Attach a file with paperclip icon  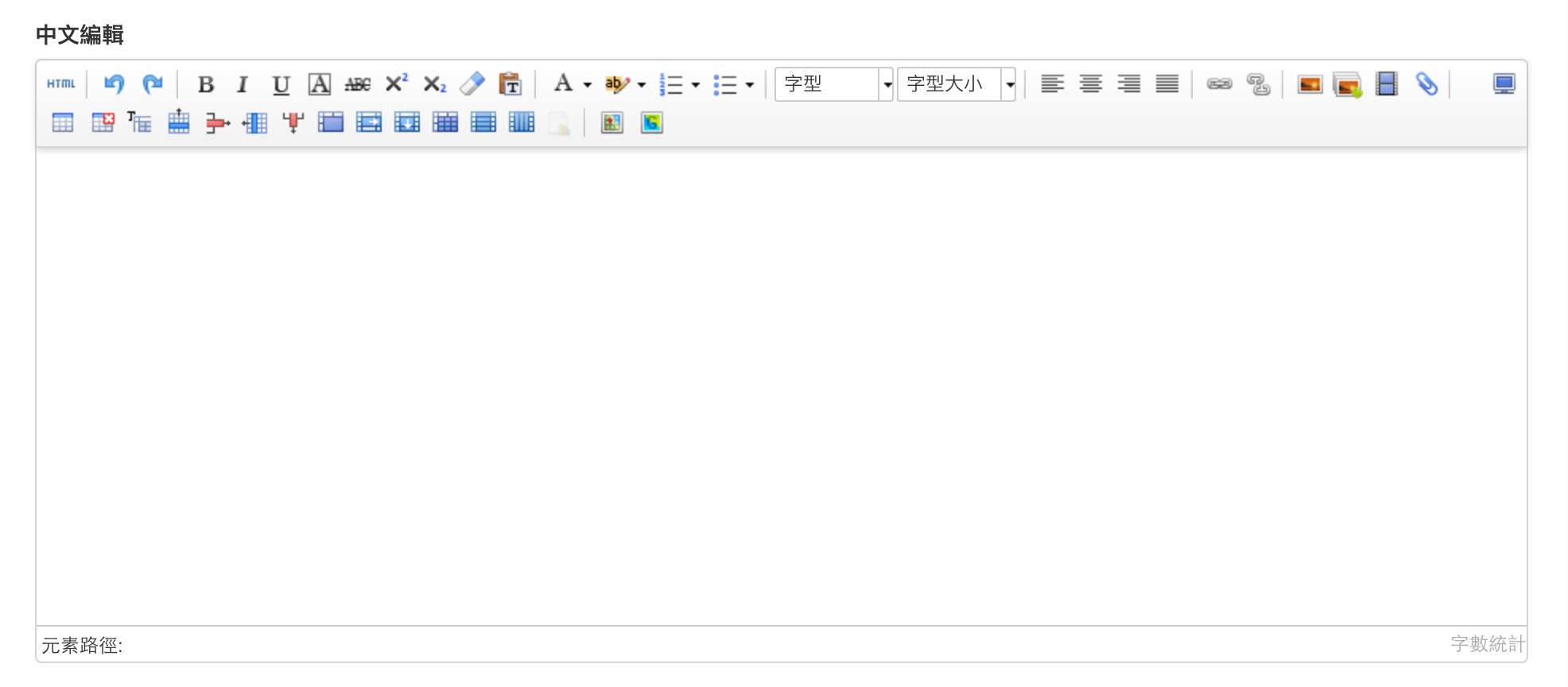point(1426,83)
